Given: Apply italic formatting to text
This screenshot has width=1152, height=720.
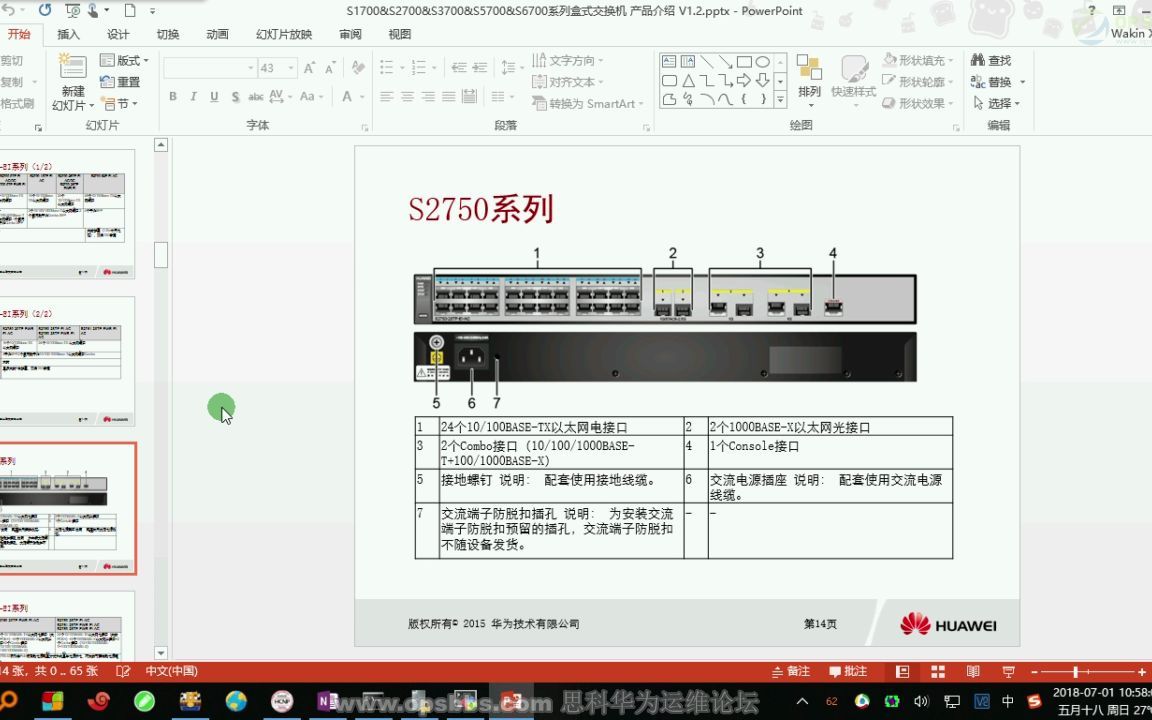Looking at the screenshot, I should [x=193, y=96].
